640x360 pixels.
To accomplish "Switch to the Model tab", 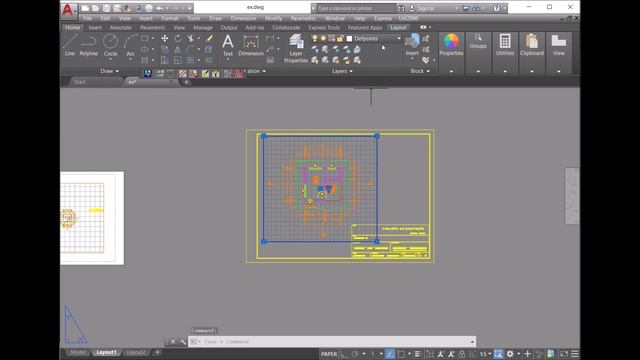I will [x=78, y=352].
